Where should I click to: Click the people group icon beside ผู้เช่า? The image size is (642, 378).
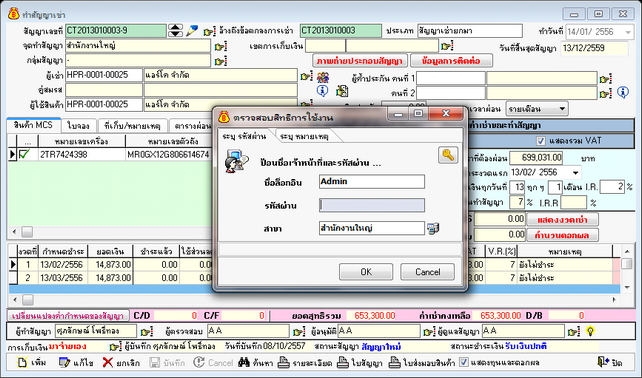point(323,77)
